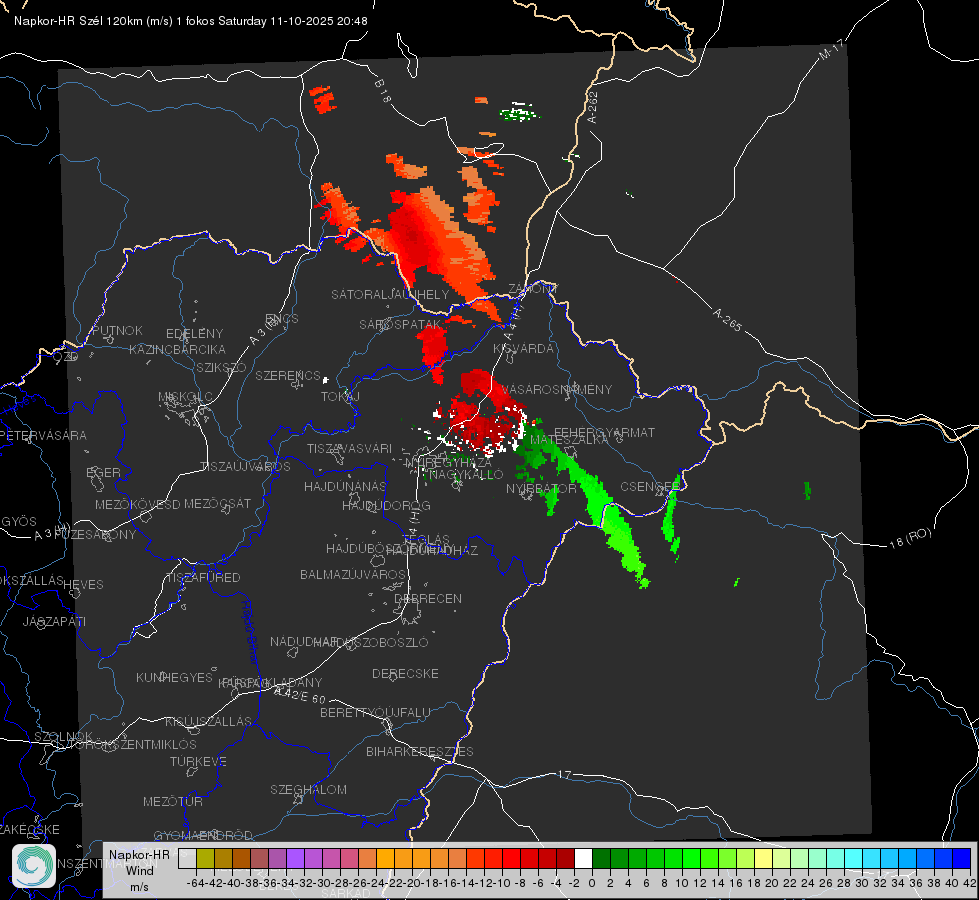The image size is (979, 900).
Task: Select the pale yellow swatch in the wind legend
Action: pyautogui.click(x=763, y=858)
